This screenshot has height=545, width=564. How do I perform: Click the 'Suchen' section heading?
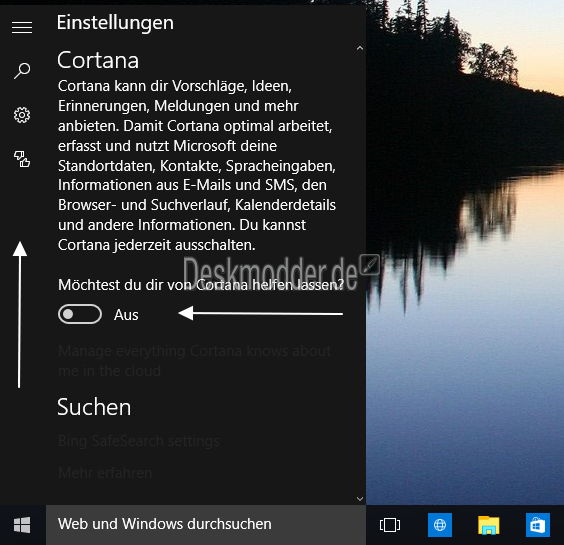click(94, 407)
